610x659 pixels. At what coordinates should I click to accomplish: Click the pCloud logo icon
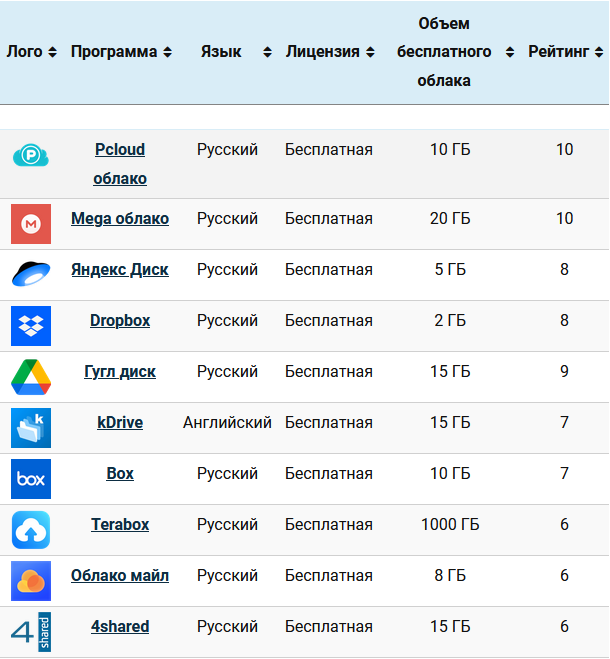[x=31, y=156]
